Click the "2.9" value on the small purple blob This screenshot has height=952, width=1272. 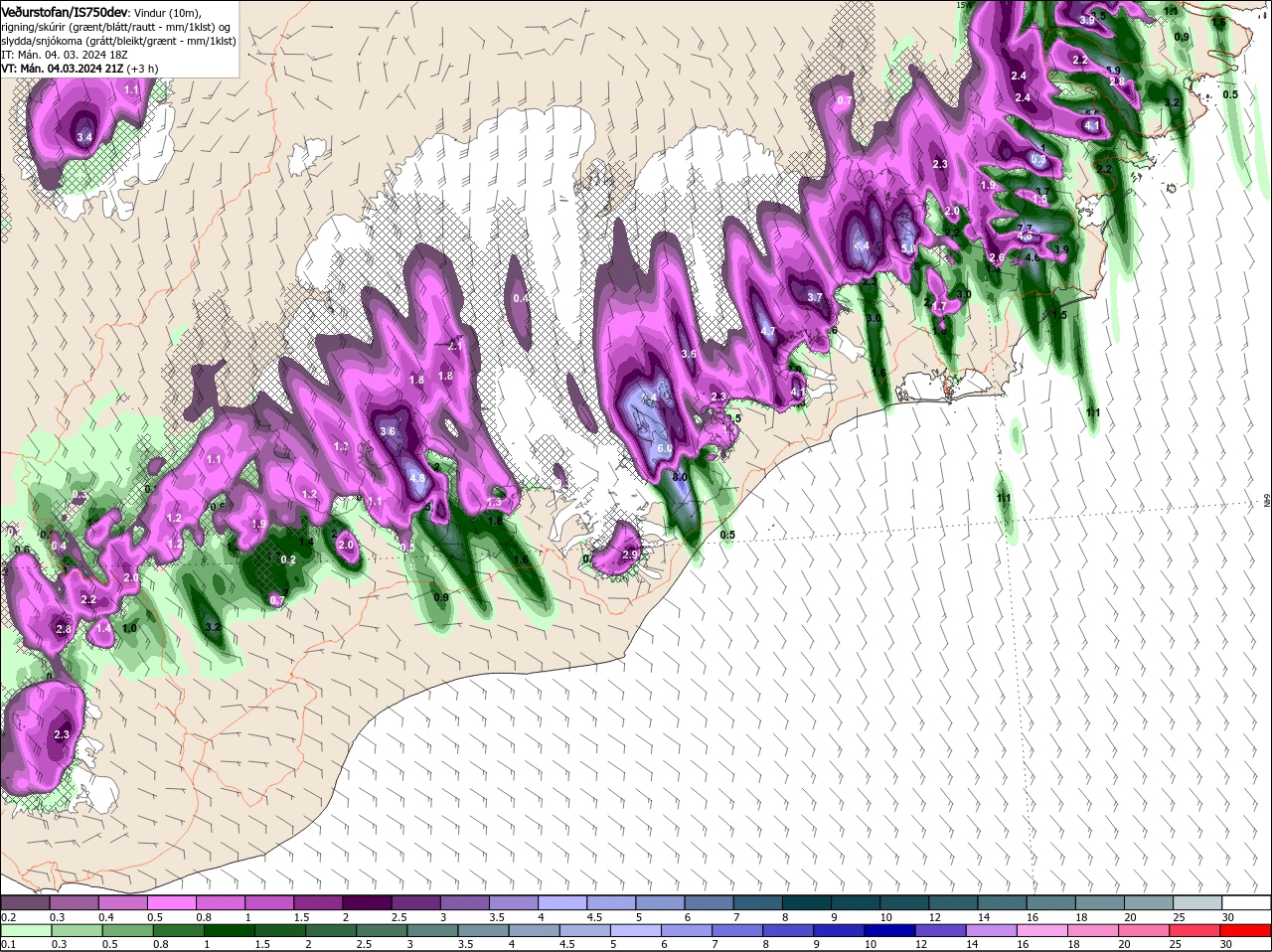(629, 555)
